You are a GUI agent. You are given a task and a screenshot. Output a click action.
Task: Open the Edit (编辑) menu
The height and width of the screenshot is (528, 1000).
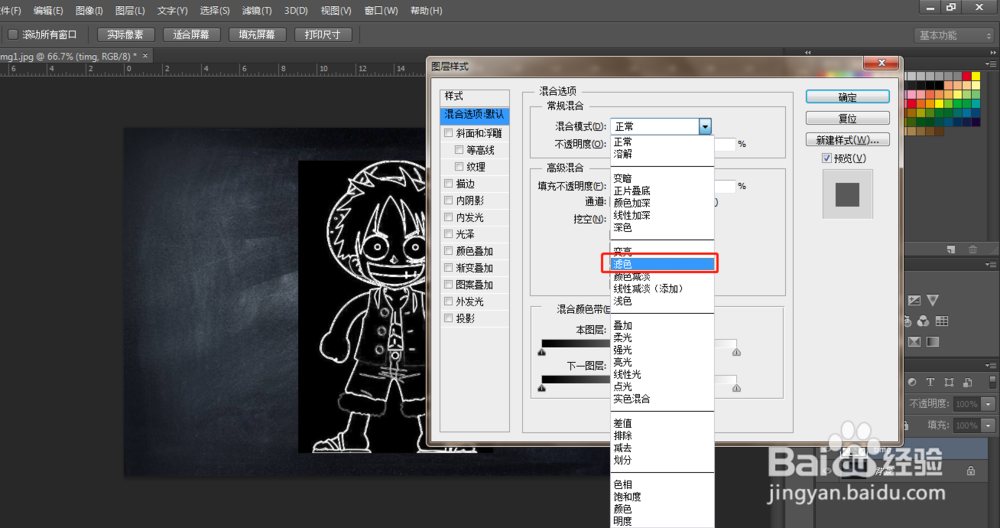(x=48, y=11)
